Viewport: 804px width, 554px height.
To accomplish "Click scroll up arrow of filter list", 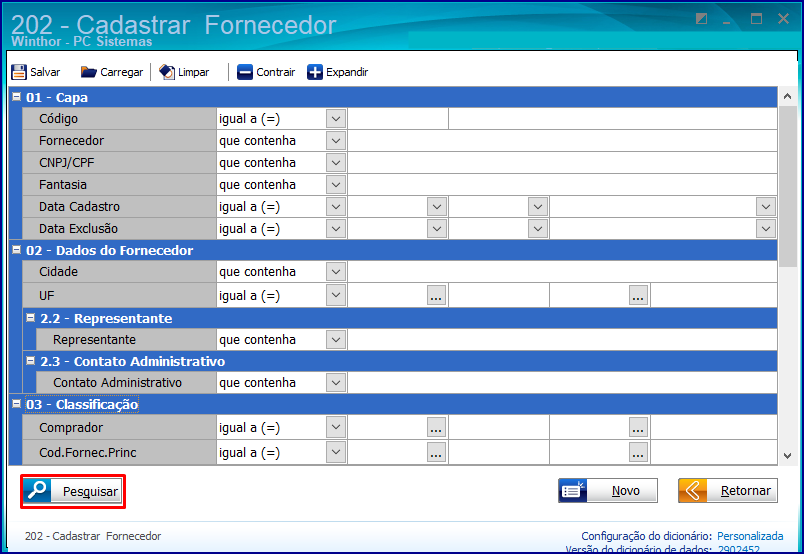I will (788, 96).
